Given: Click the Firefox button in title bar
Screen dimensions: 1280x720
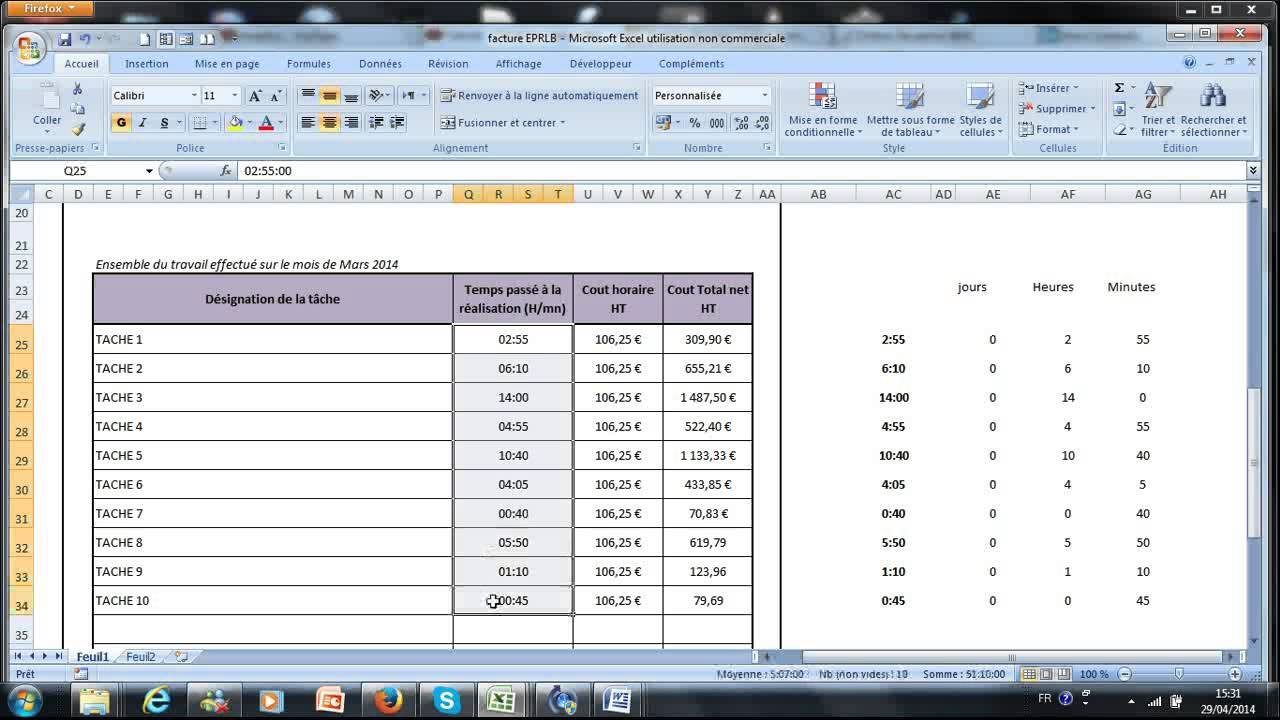Looking at the screenshot, I should click(48, 9).
